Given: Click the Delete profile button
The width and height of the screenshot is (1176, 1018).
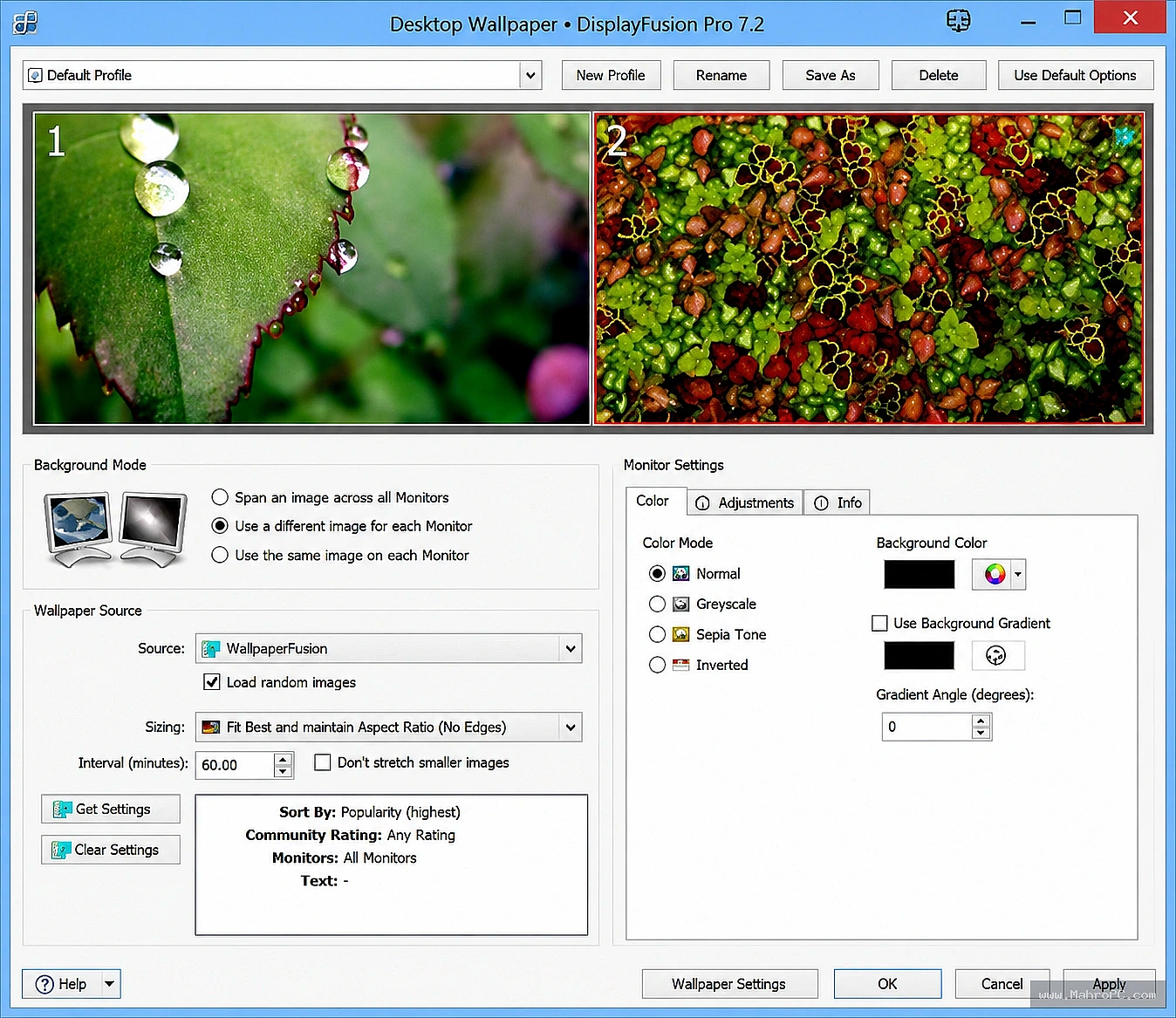Looking at the screenshot, I should pos(939,76).
